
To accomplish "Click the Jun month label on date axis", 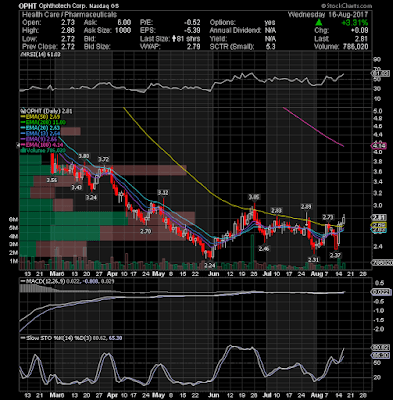I will (x=213, y=274).
